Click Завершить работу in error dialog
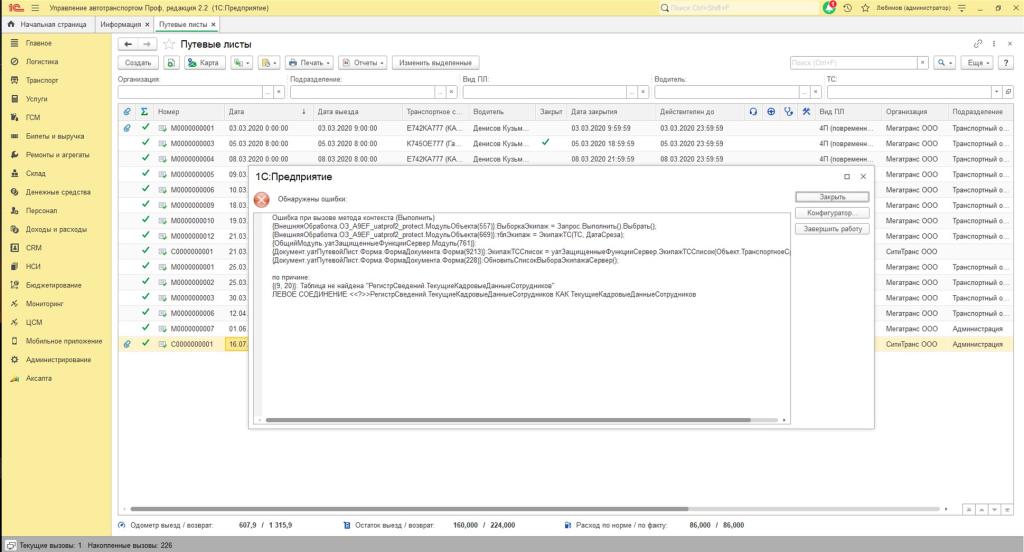1024x552 pixels. pos(832,229)
